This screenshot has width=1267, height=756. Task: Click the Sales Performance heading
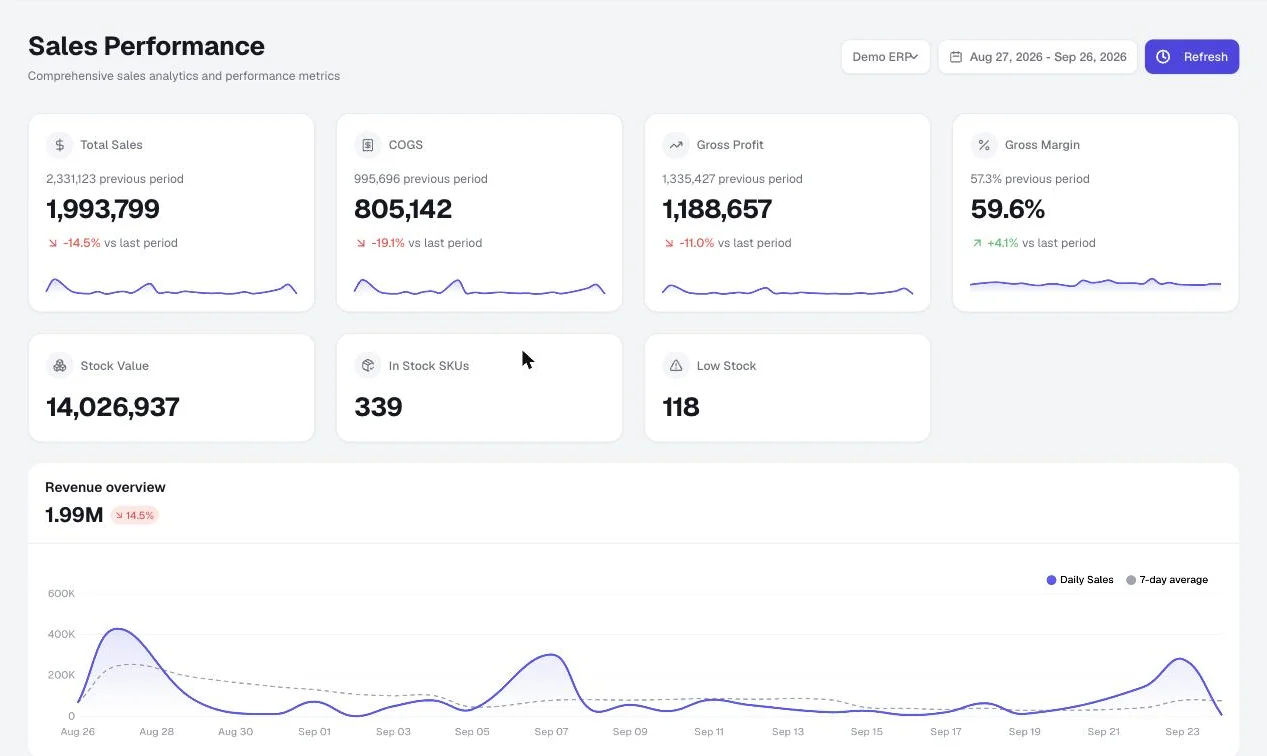point(146,46)
